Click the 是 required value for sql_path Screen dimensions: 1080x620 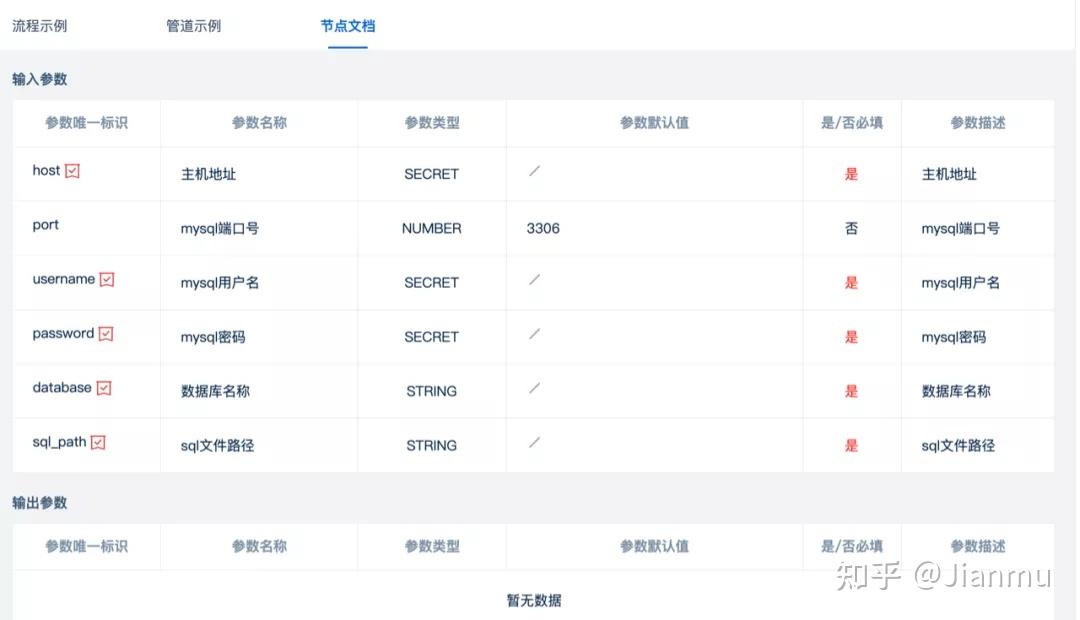(851, 446)
